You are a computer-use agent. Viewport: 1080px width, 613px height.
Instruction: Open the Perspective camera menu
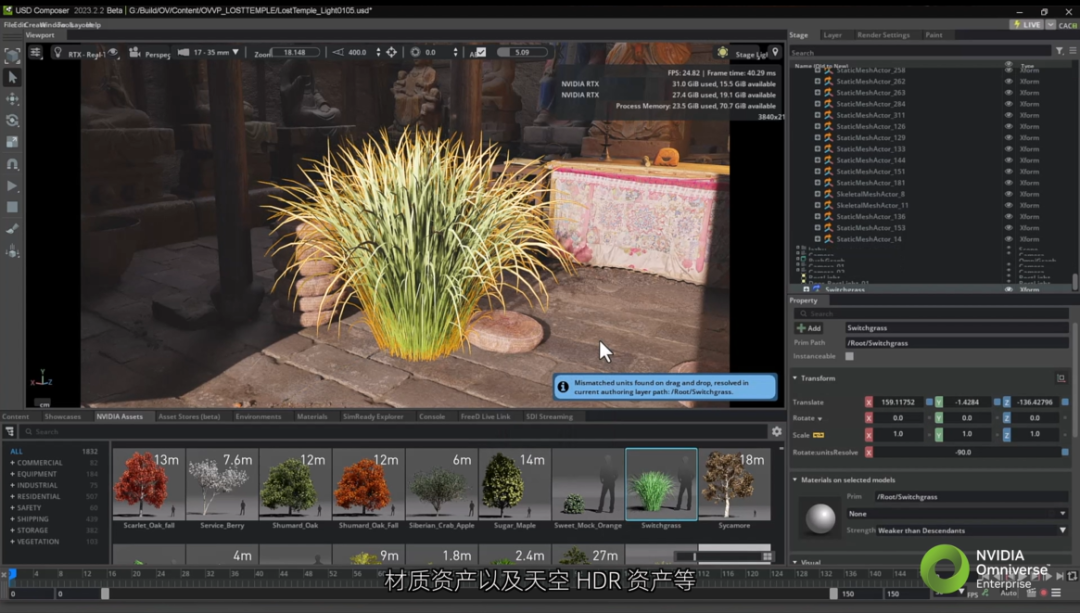click(x=149, y=53)
